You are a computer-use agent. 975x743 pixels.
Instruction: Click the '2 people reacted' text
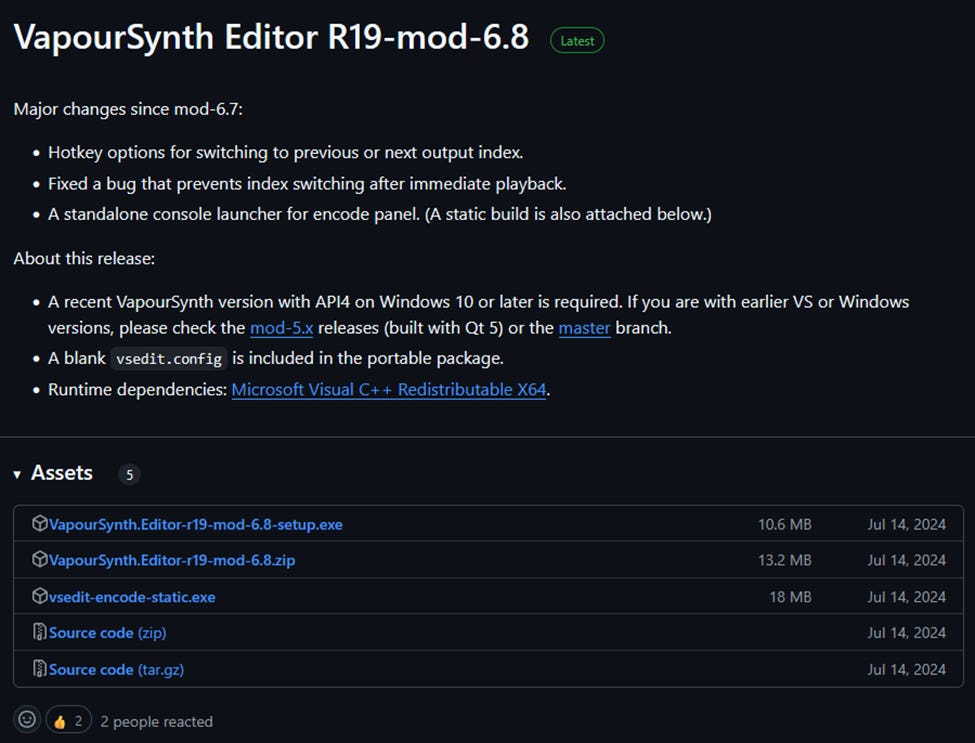point(156,721)
